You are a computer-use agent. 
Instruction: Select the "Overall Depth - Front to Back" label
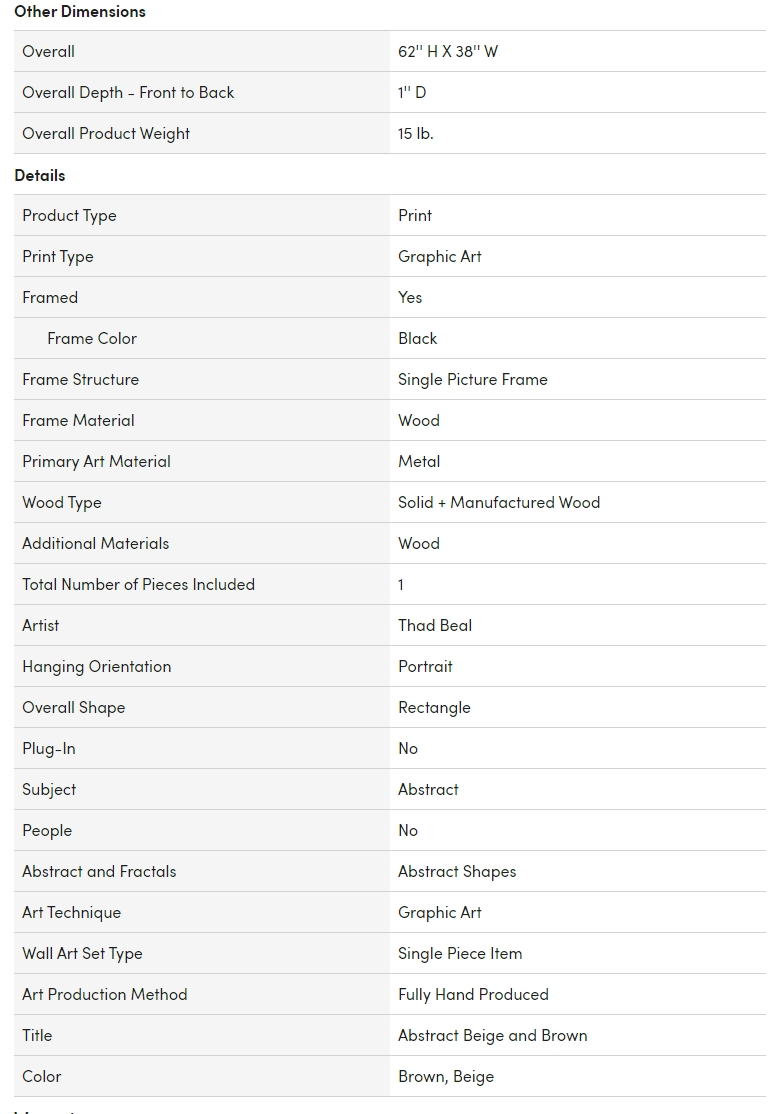click(x=128, y=93)
